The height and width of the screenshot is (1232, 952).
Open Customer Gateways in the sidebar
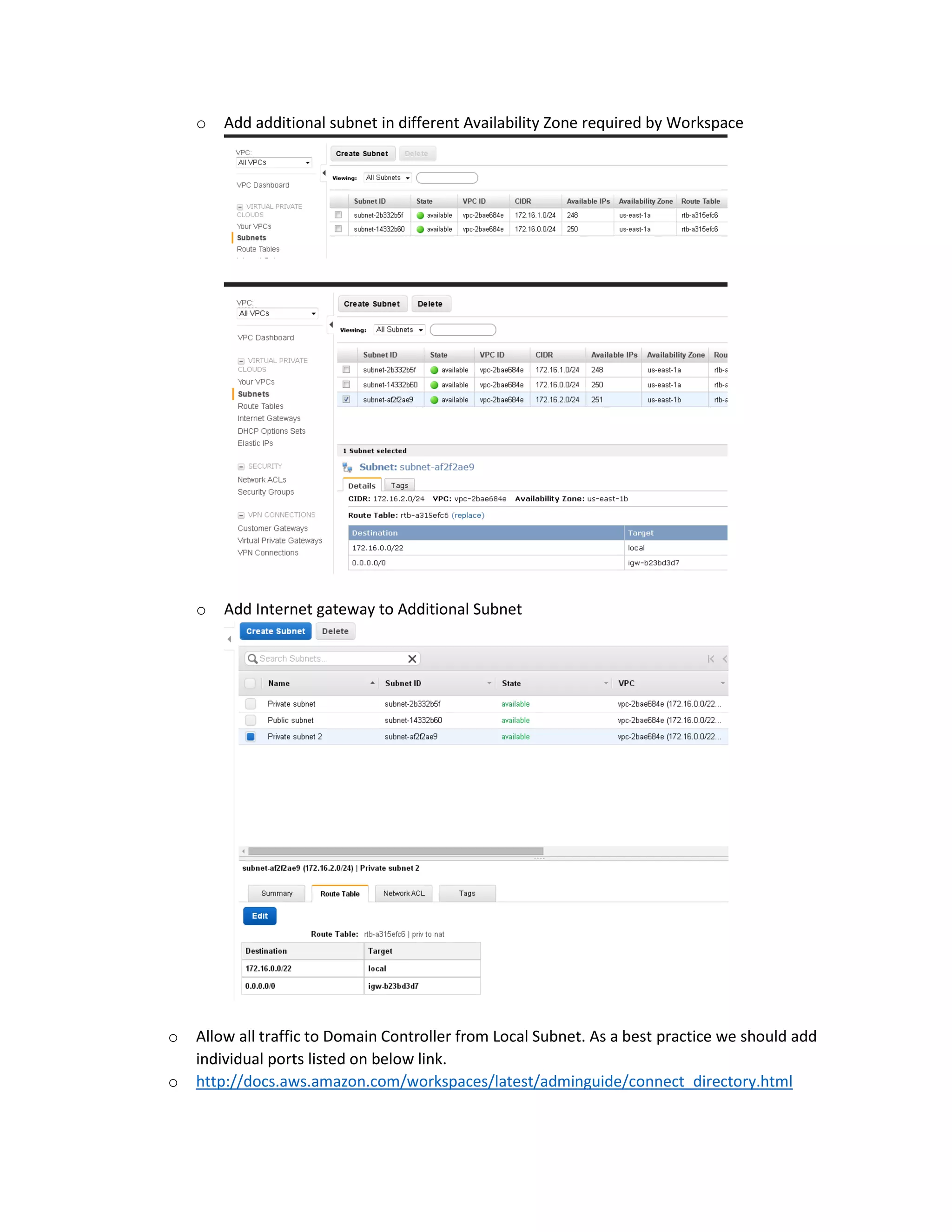pyautogui.click(x=272, y=529)
